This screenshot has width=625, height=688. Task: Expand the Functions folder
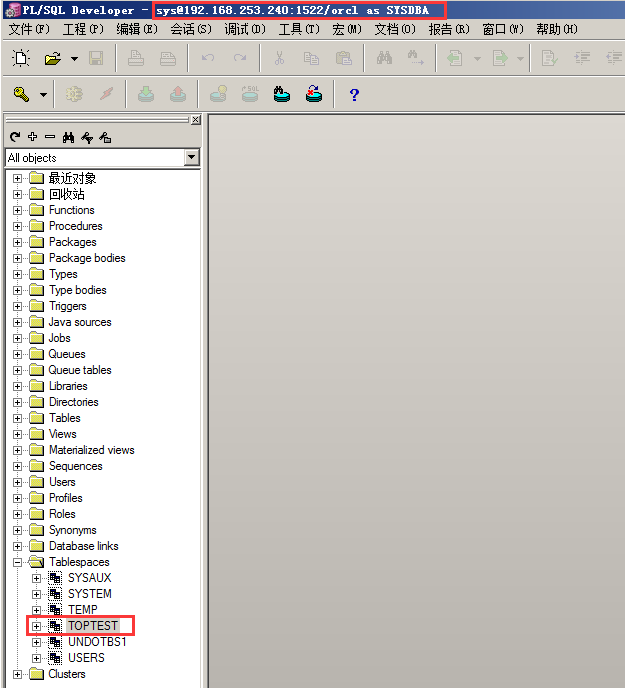pos(18,210)
